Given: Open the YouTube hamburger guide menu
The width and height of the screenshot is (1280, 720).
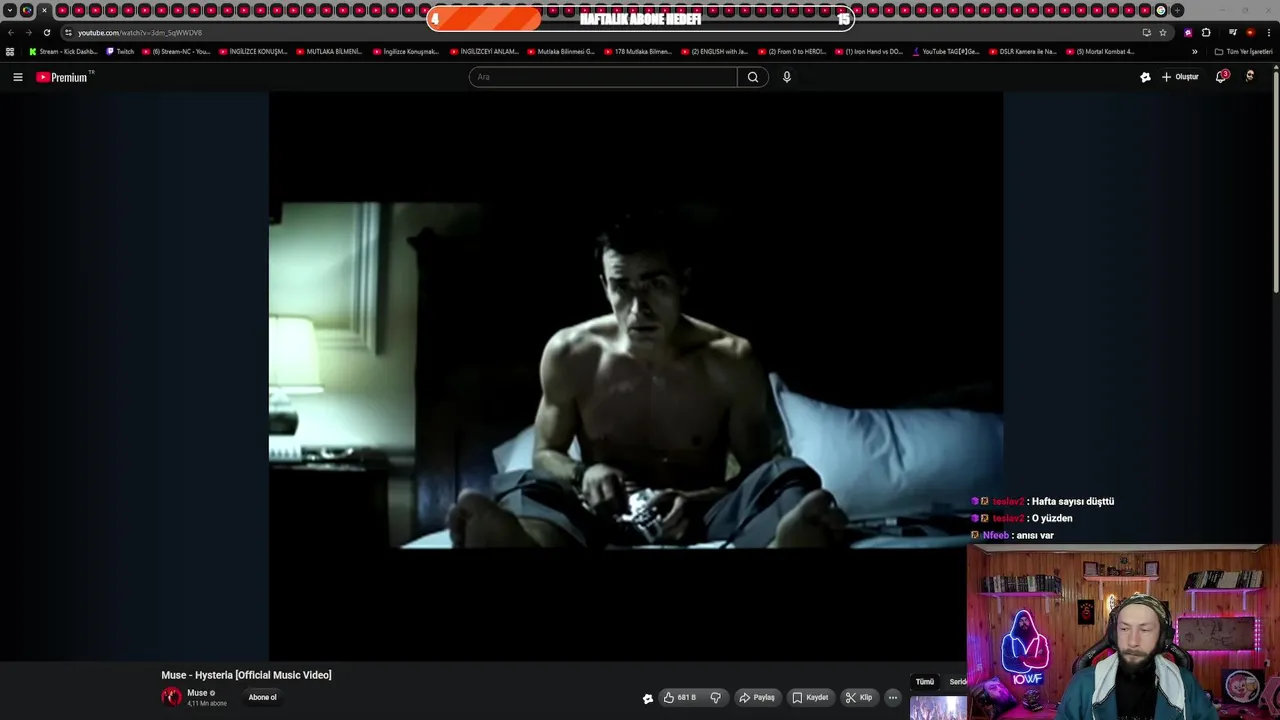Looking at the screenshot, I should click(x=17, y=77).
